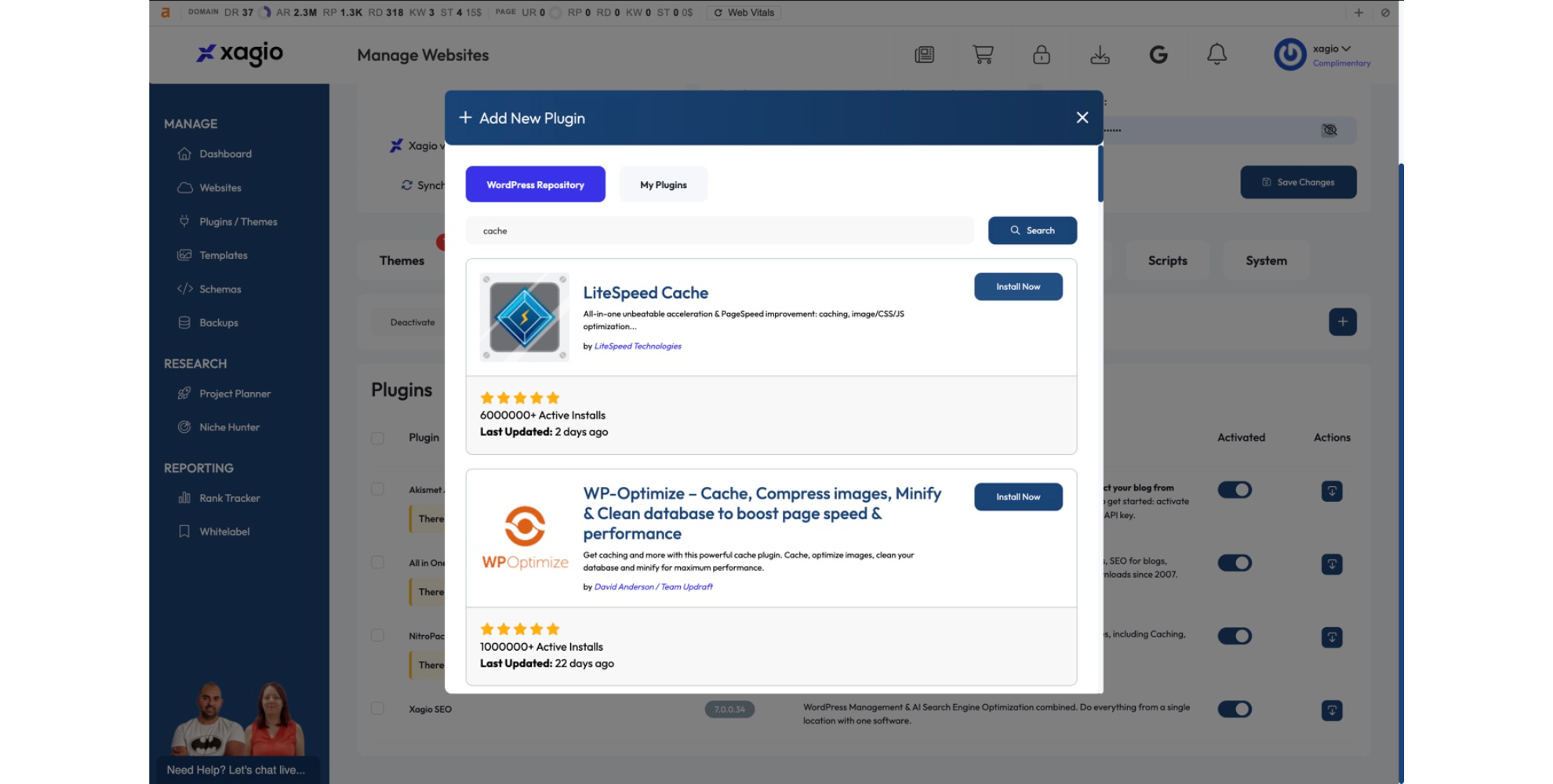Click the toolbar plus icon at top right
The height and width of the screenshot is (784, 1553).
pos(1358,13)
